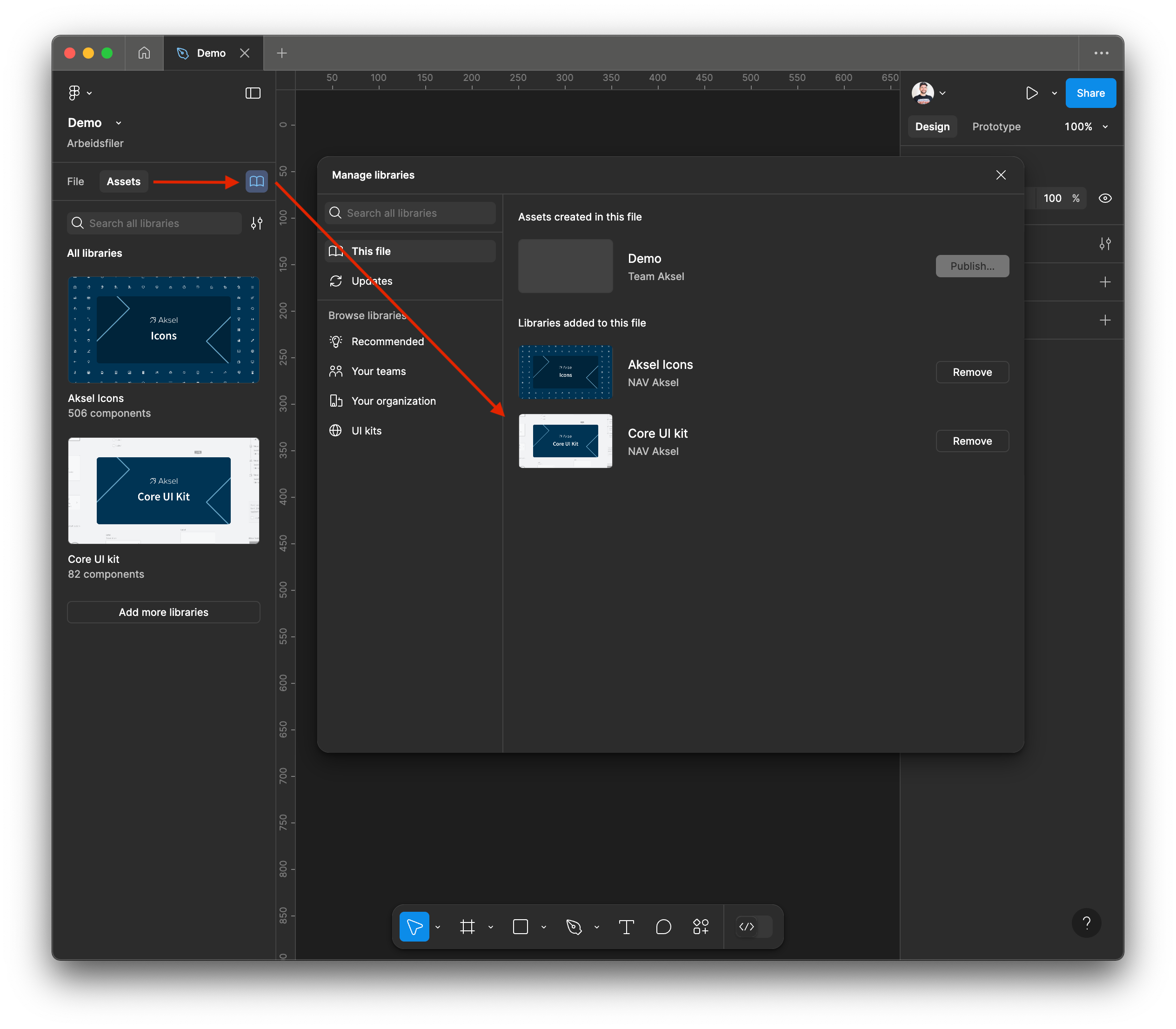Image resolution: width=1176 pixels, height=1029 pixels.
Task: Click Publish button for Demo file
Action: coord(971,265)
